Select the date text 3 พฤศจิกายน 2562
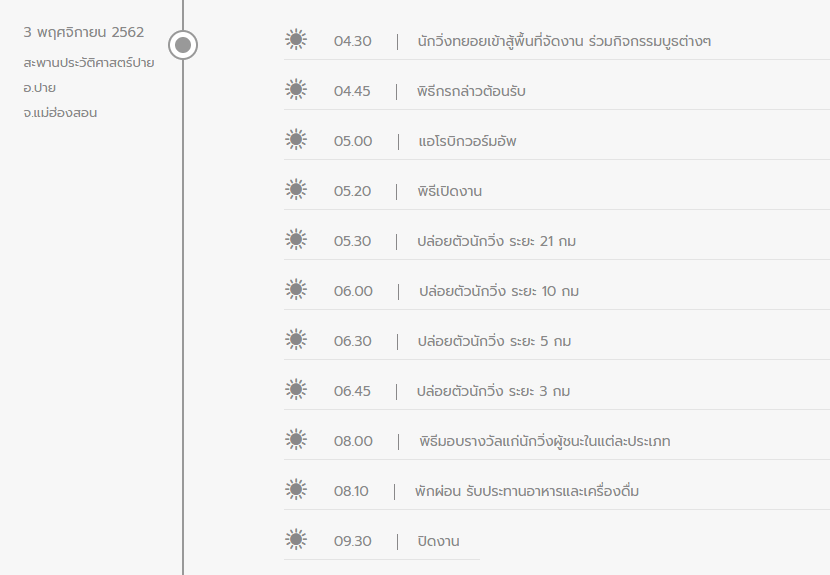This screenshot has height=575, width=830. click(84, 32)
